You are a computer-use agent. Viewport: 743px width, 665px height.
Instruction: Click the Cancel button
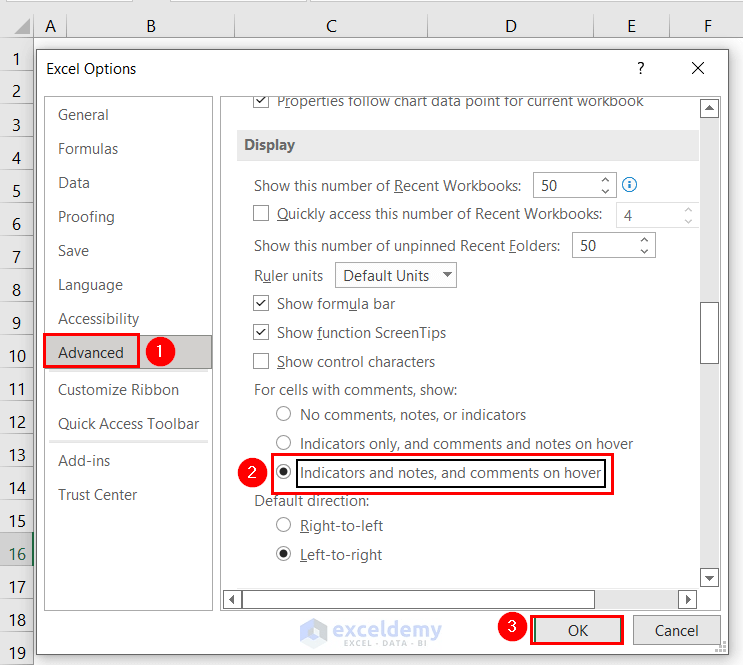(x=676, y=630)
